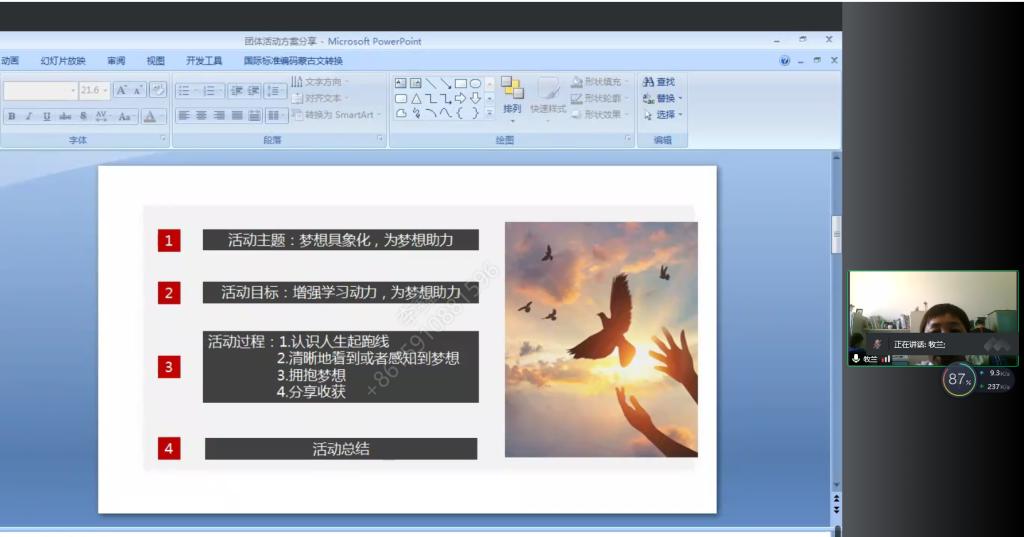Toggle Align Text Left
The width and height of the screenshot is (1024, 537).
coord(184,116)
